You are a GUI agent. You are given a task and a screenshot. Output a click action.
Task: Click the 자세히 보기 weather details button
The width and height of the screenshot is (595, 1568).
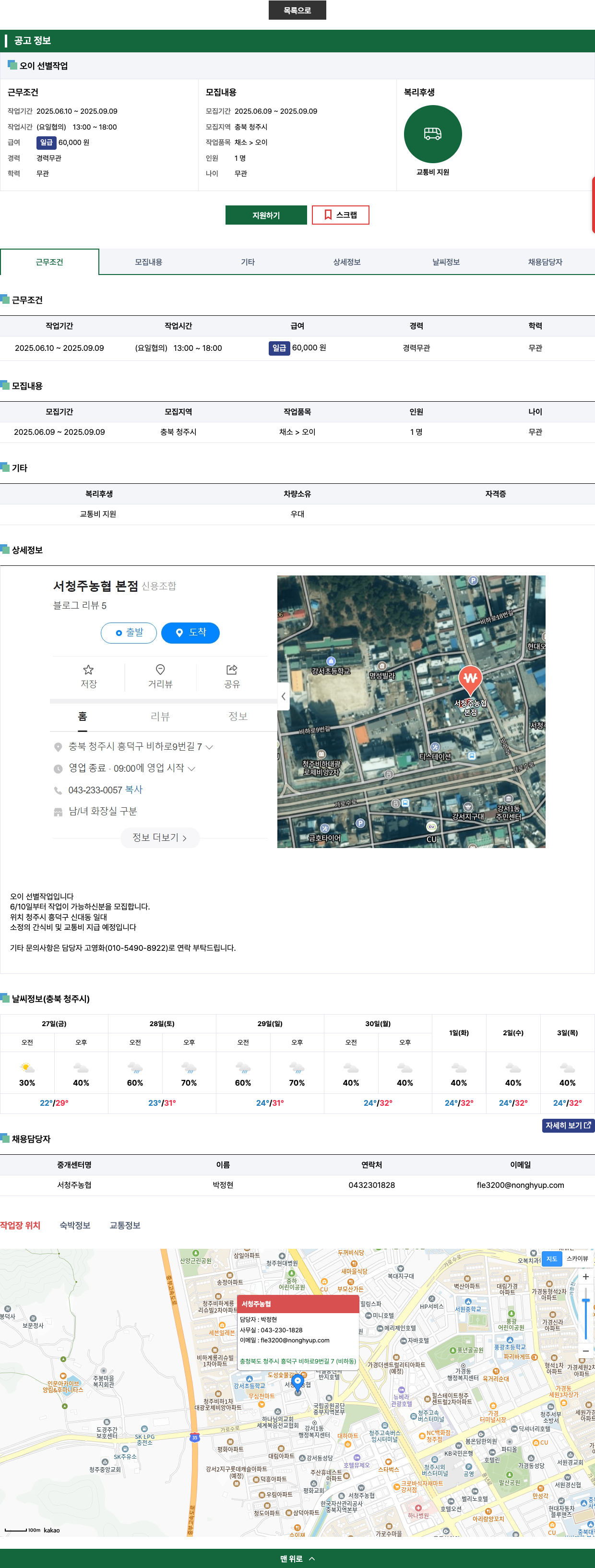tap(568, 1125)
